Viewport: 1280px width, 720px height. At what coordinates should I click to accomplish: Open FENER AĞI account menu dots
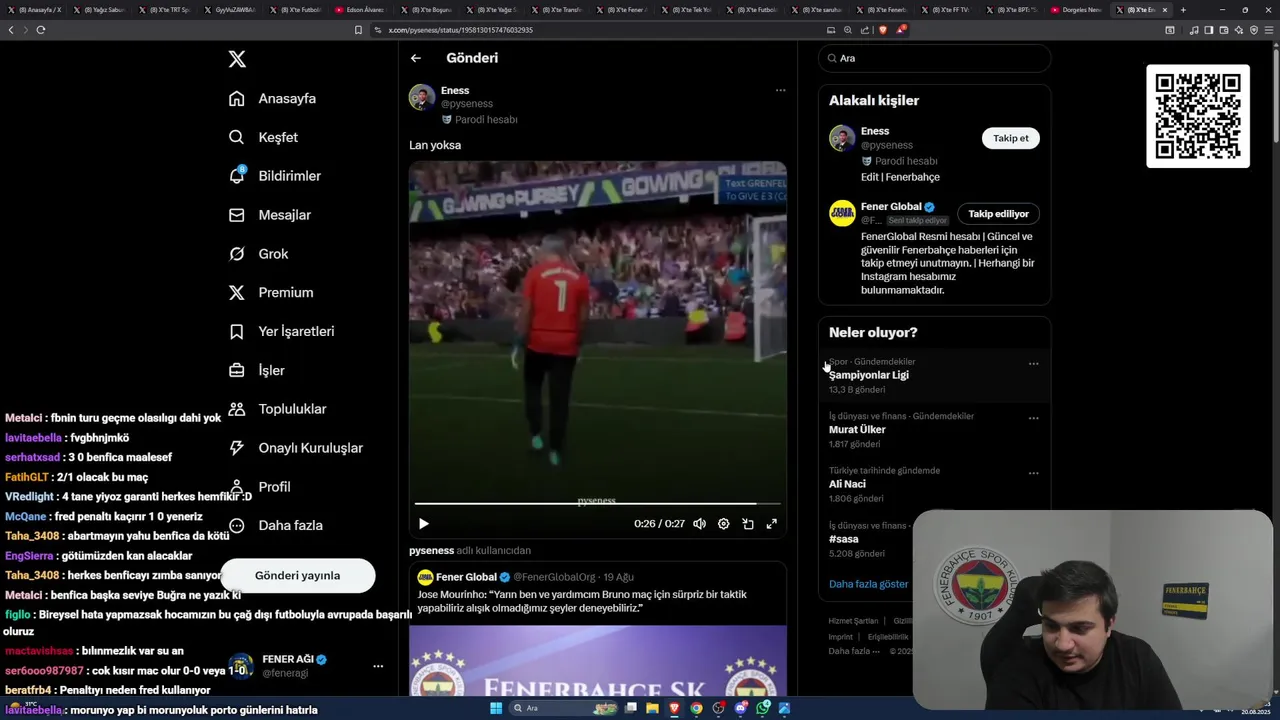coord(378,666)
